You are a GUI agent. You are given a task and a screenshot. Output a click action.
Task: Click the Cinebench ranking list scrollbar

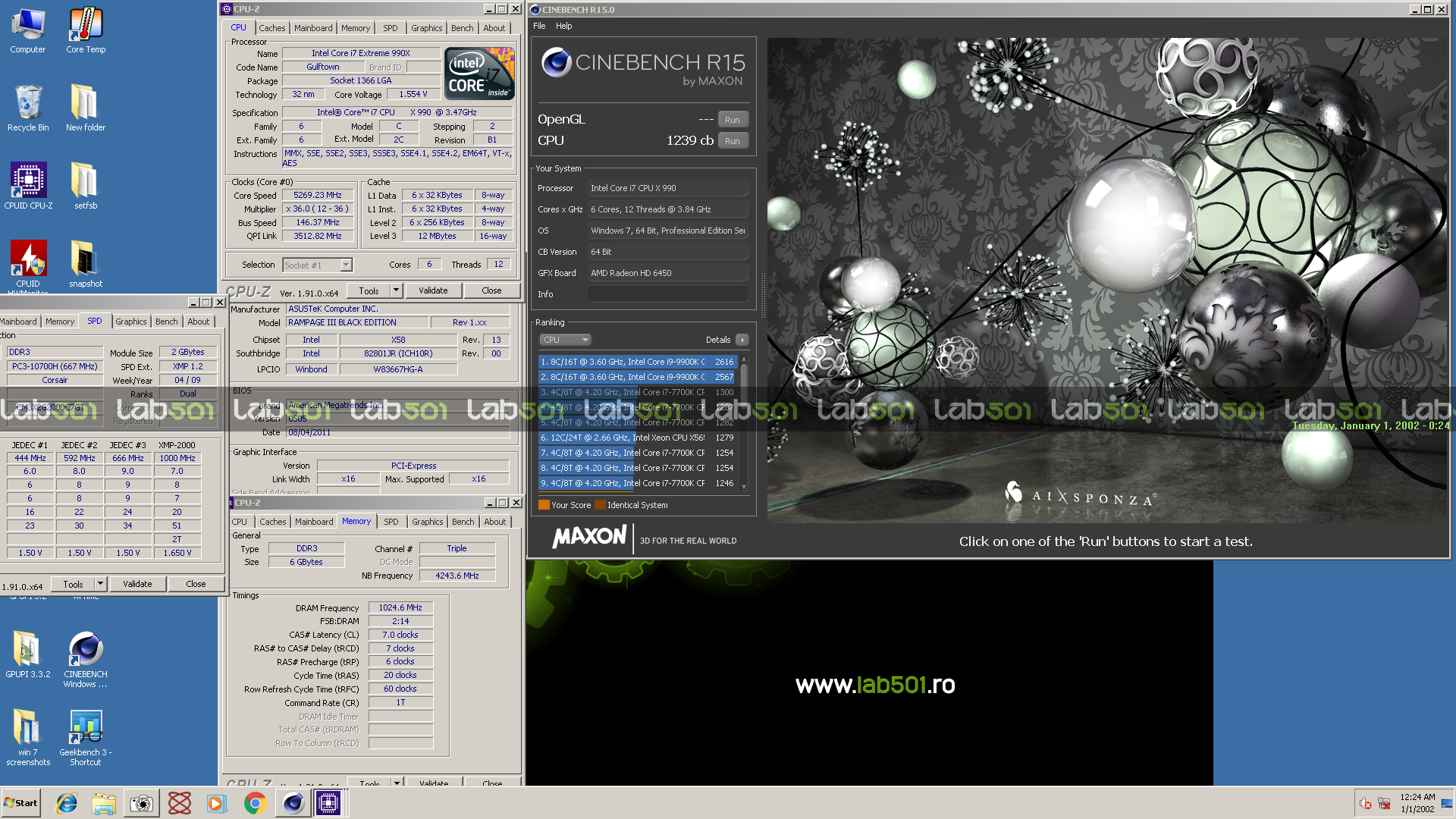click(x=744, y=422)
